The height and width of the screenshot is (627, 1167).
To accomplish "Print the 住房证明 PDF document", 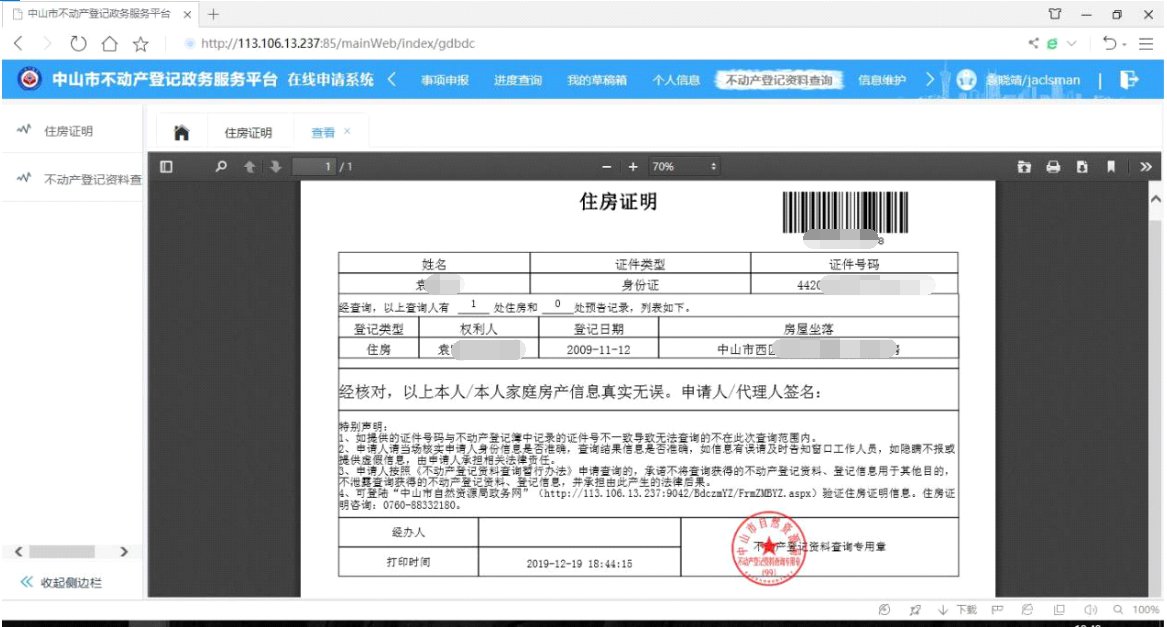I will pos(1053,166).
